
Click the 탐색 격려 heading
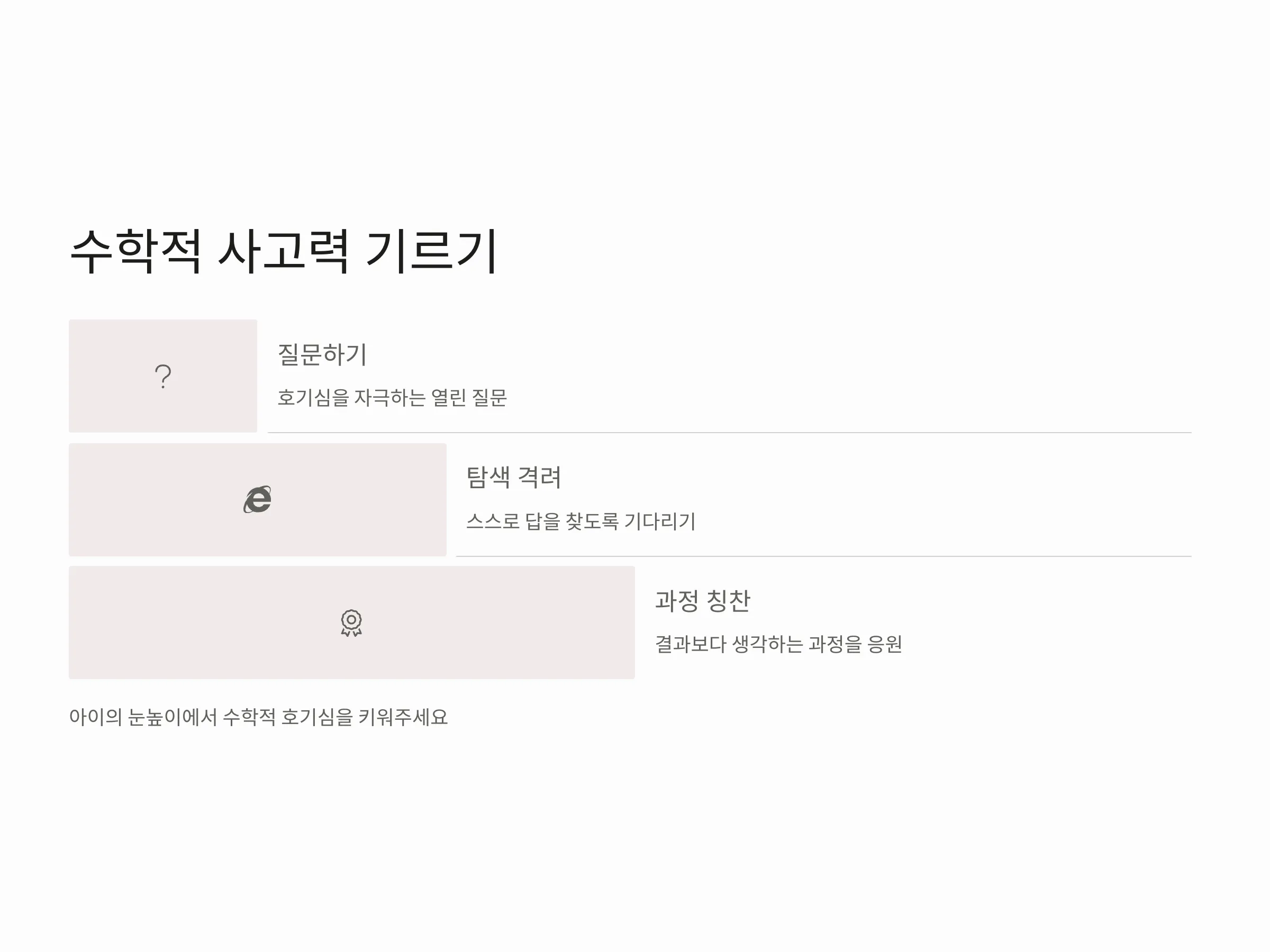tap(513, 478)
